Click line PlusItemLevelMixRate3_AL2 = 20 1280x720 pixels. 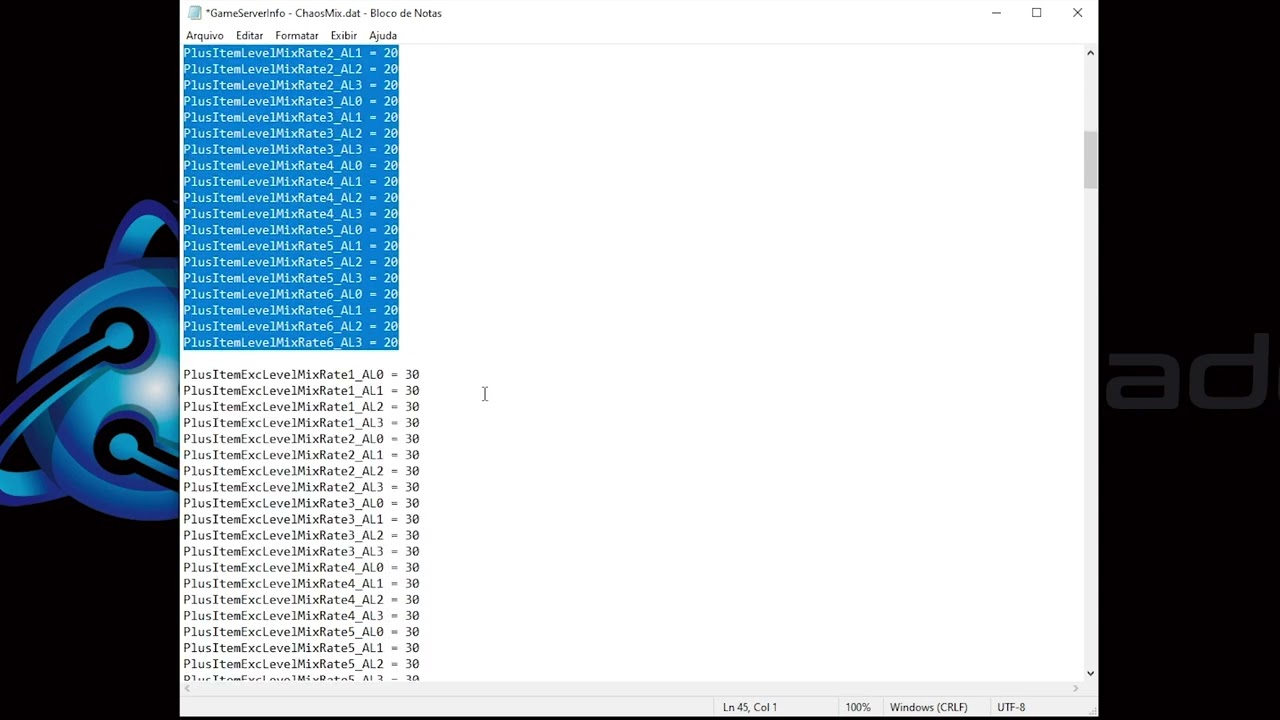(x=291, y=133)
